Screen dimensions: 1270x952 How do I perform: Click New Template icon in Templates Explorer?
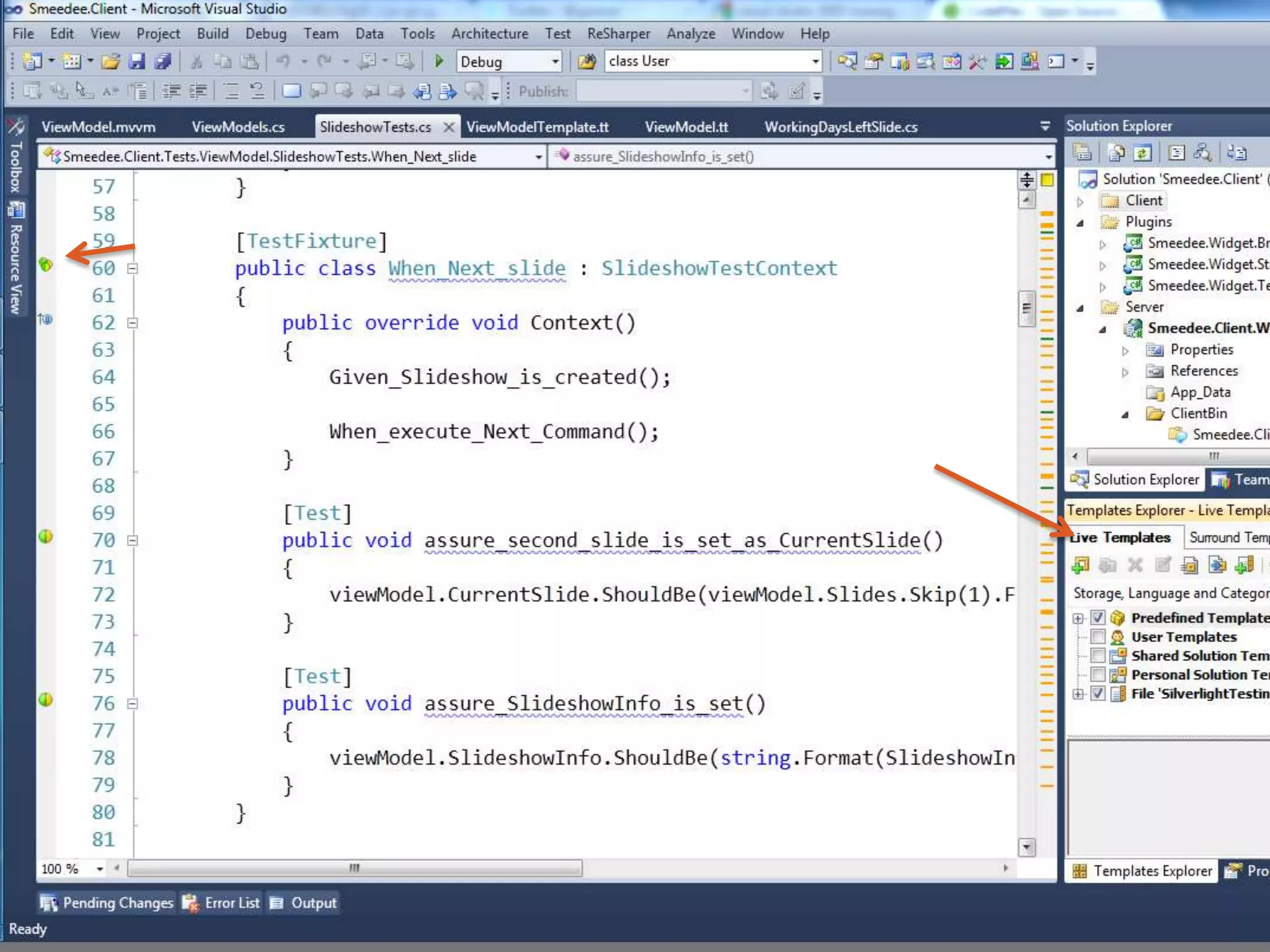pos(1080,565)
